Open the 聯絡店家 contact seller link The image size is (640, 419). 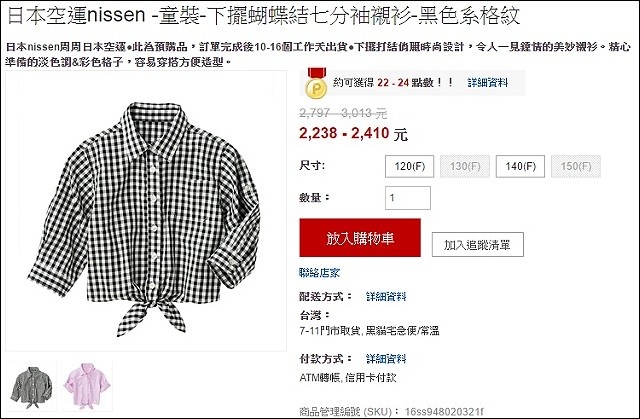click(x=319, y=273)
